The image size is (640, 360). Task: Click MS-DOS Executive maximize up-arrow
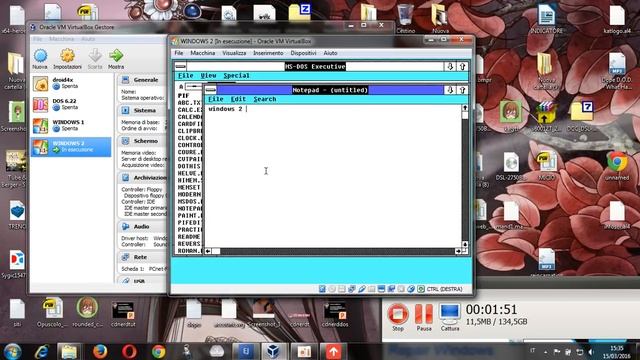click(462, 67)
